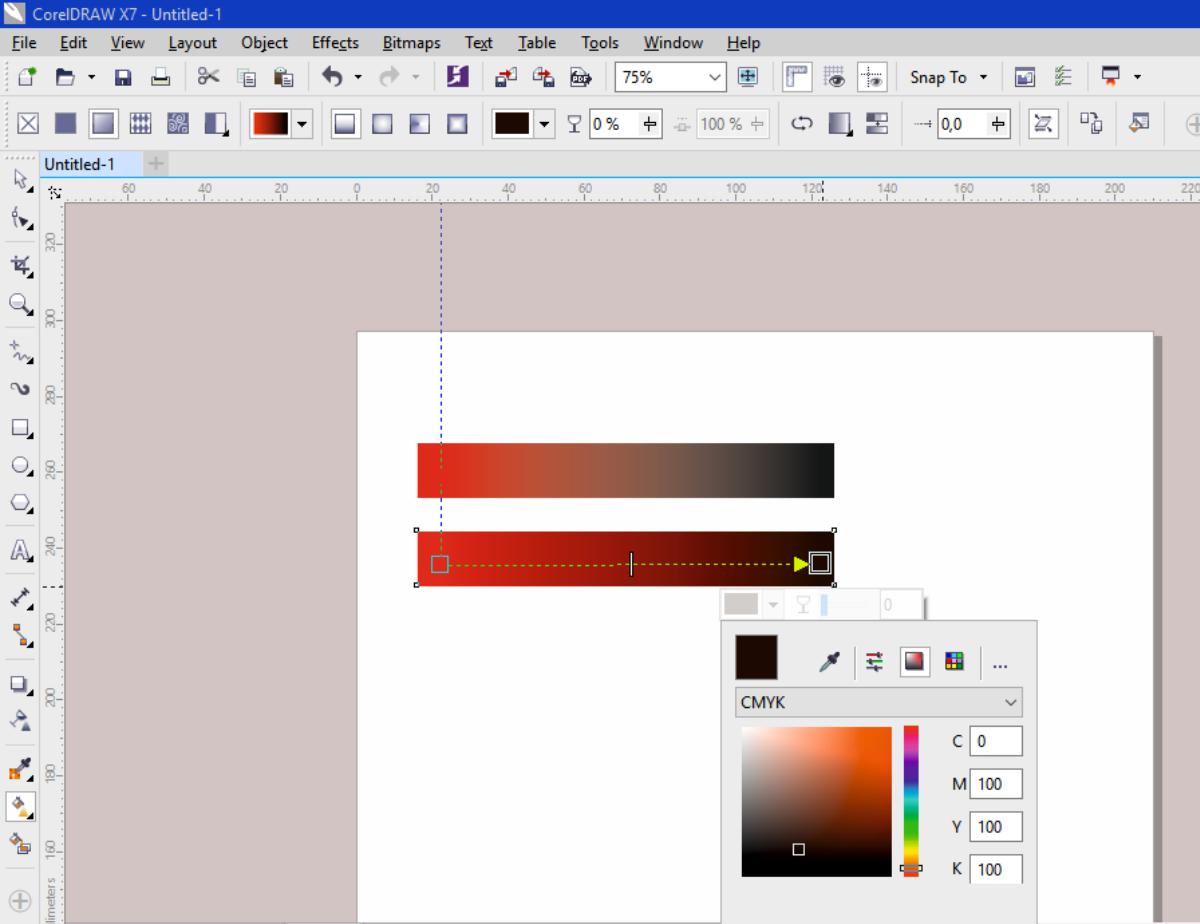
Task: Open the zoom level 75% dropdown
Action: point(714,77)
